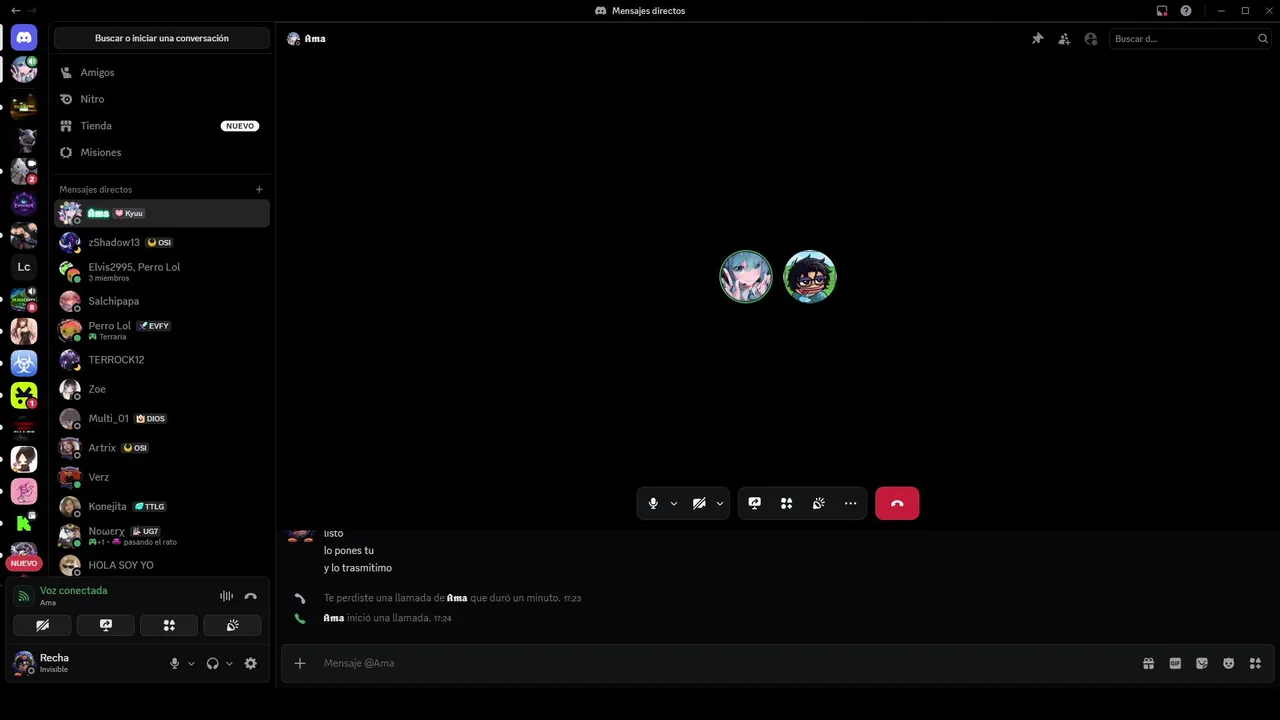Open conversation with HOLA SOY YO
The width and height of the screenshot is (1280, 720).
(162, 565)
